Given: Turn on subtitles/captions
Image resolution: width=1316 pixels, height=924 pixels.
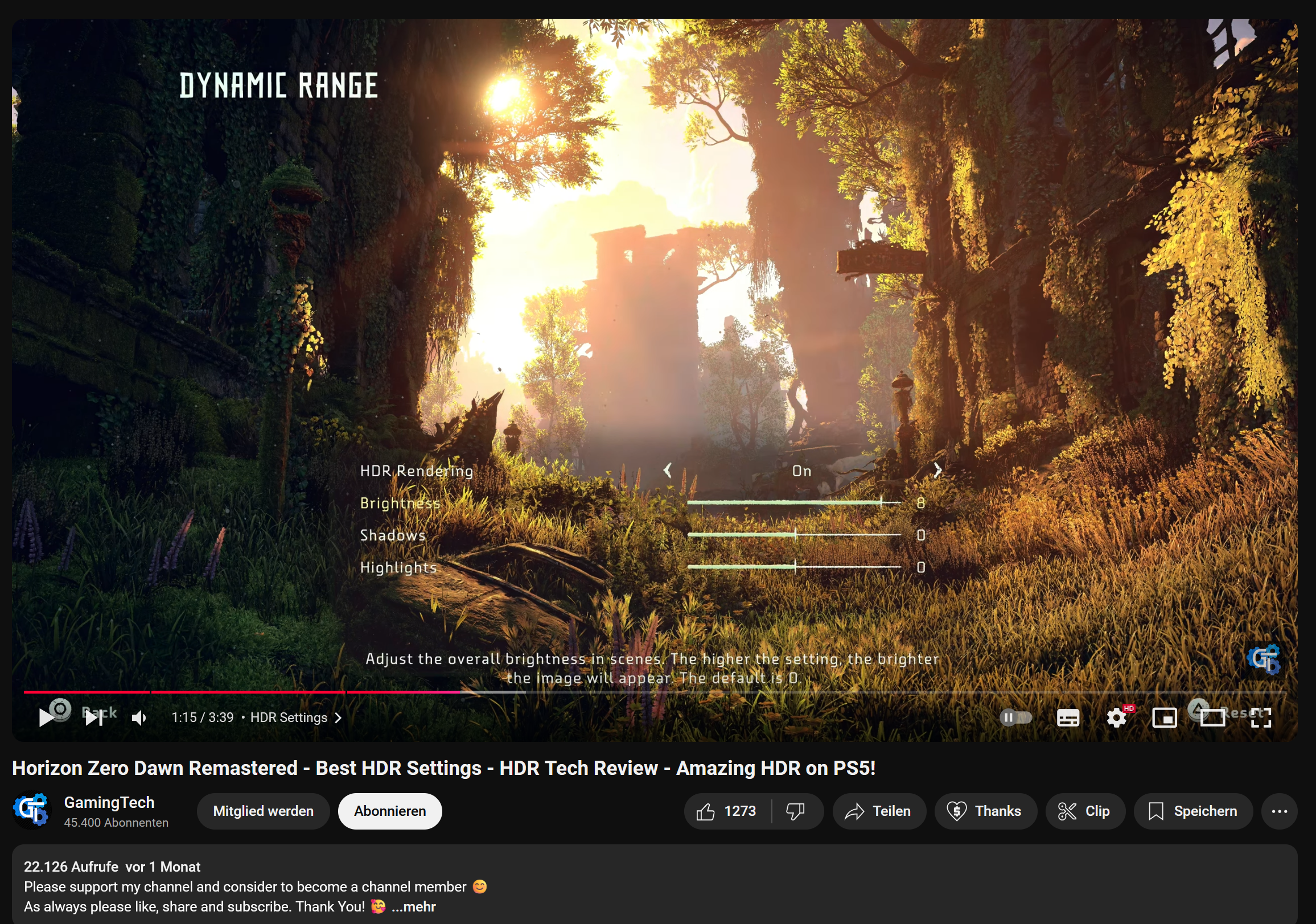Looking at the screenshot, I should (1067, 717).
